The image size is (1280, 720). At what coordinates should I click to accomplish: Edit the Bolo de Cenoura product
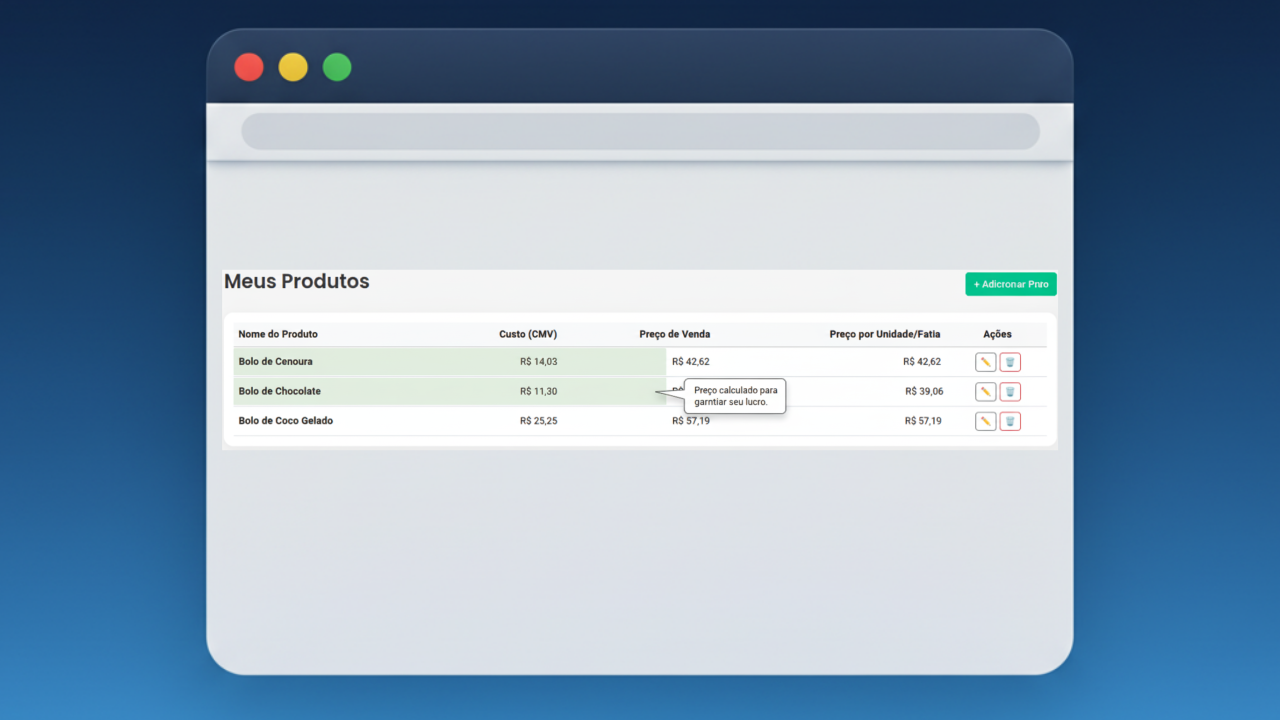click(x=985, y=362)
